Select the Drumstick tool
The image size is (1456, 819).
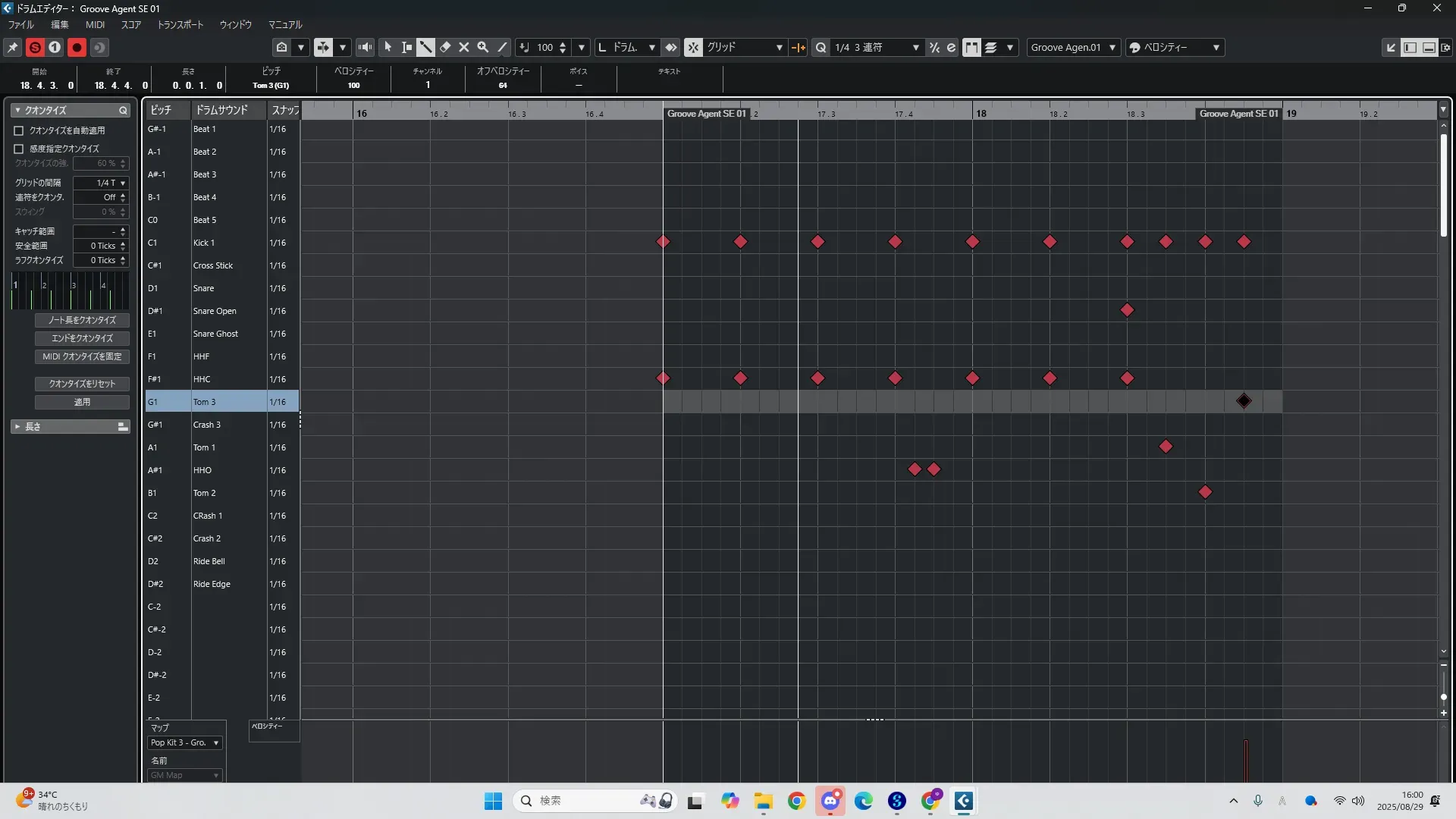coord(425,47)
